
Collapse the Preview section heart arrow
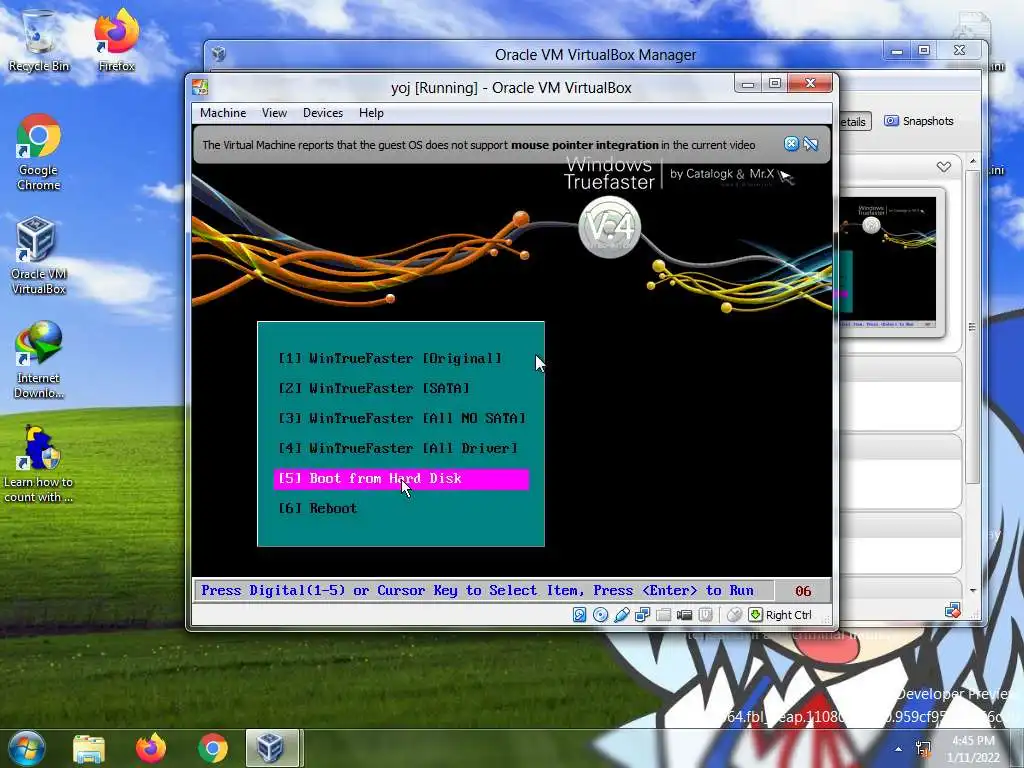(944, 167)
